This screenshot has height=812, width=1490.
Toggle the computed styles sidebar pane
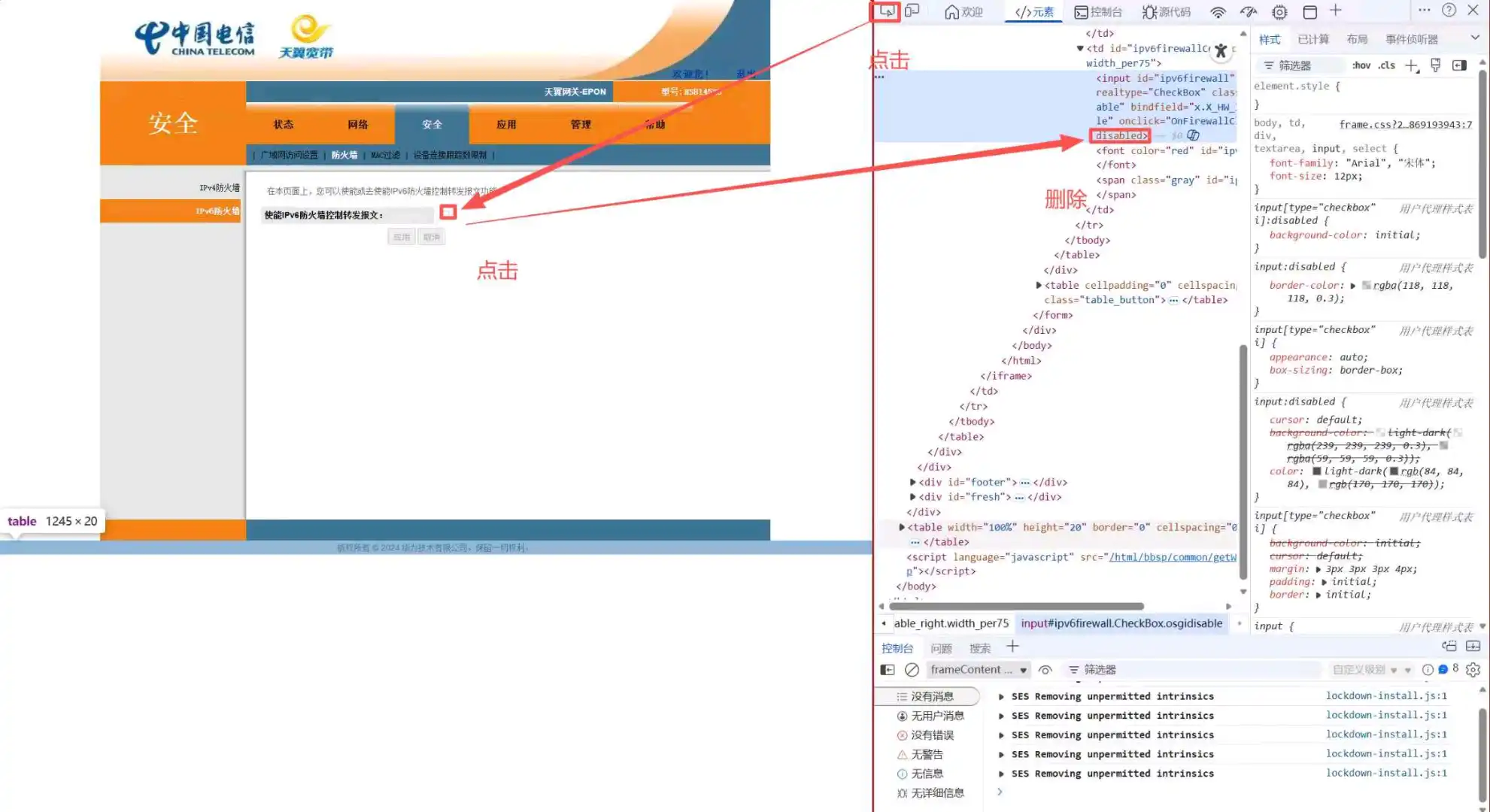tap(1459, 65)
